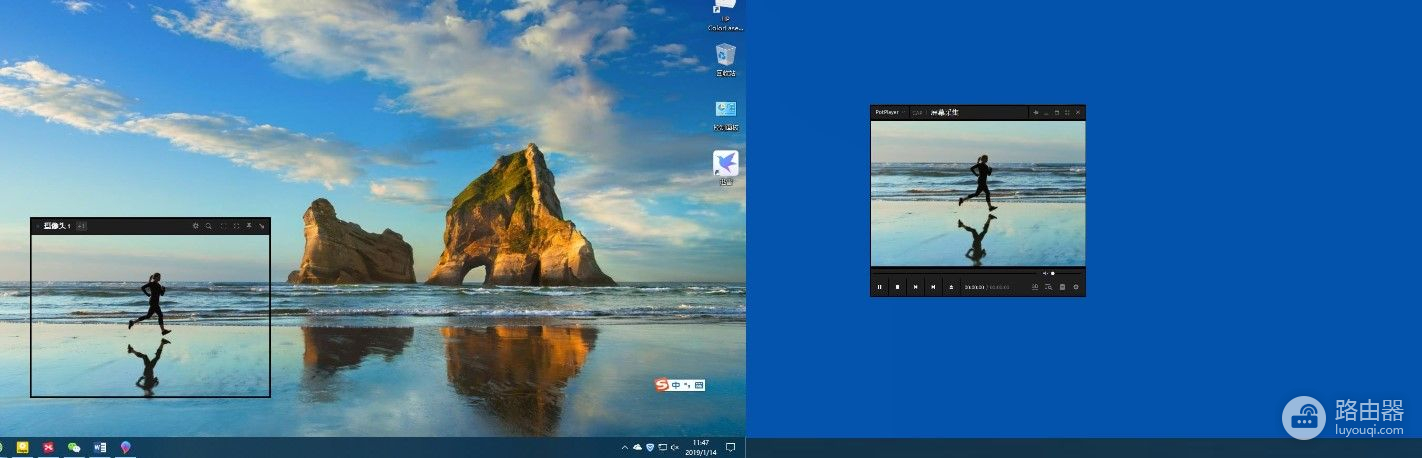1422x458 pixels.
Task: Mute audio using PotPlayer speaker icon
Action: coord(1045,273)
